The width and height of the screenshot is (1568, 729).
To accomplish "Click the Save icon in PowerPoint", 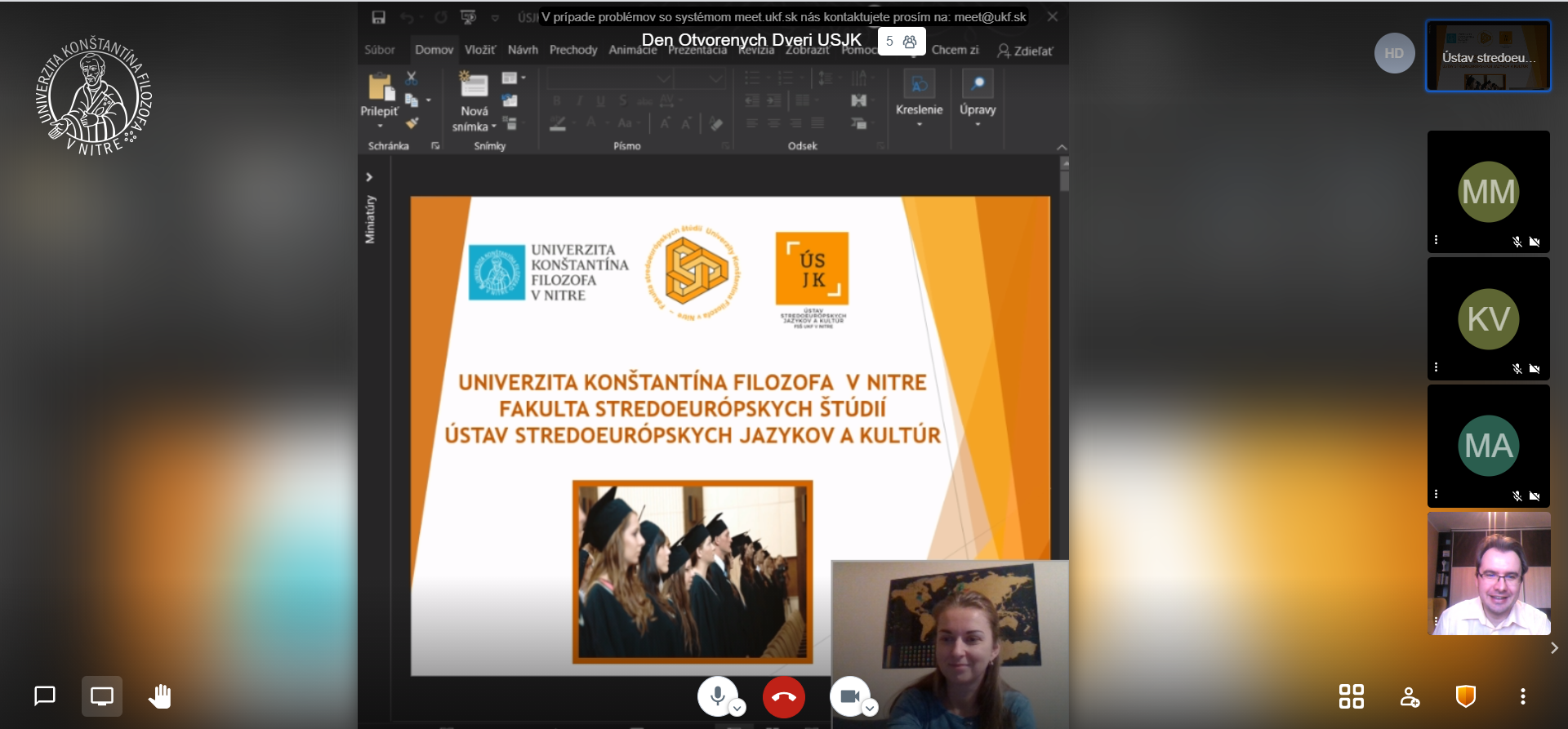I will pos(378,17).
